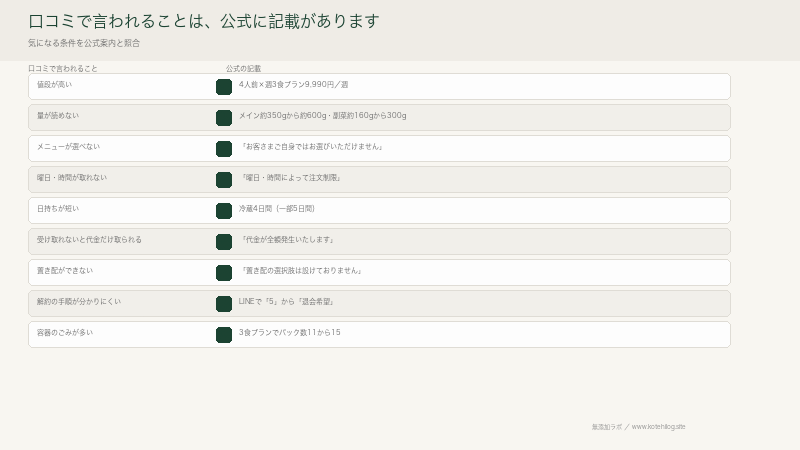Click the 曜日・時間によって注文制限 quote

[x=290, y=178]
